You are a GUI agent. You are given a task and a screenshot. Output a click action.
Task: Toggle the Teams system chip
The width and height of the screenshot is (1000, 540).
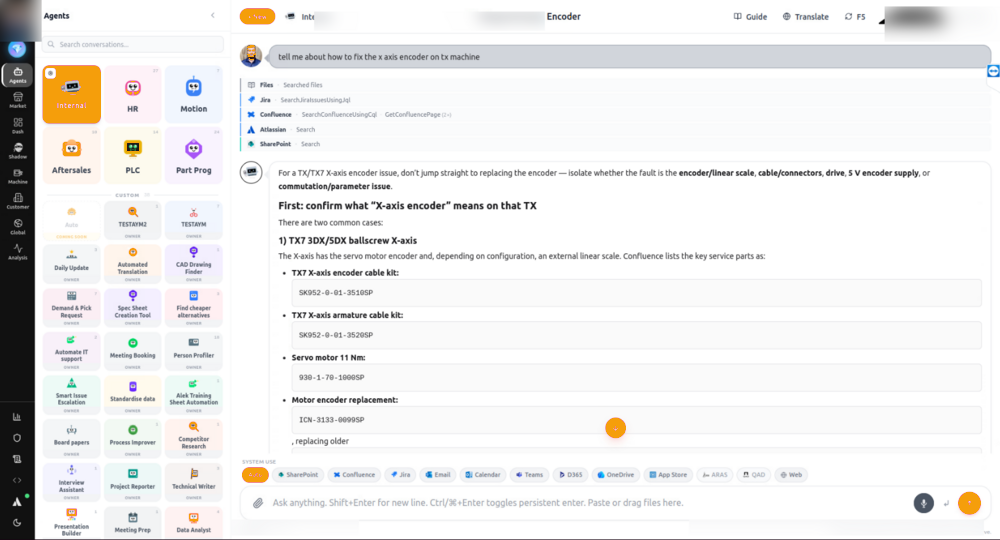click(x=529, y=475)
